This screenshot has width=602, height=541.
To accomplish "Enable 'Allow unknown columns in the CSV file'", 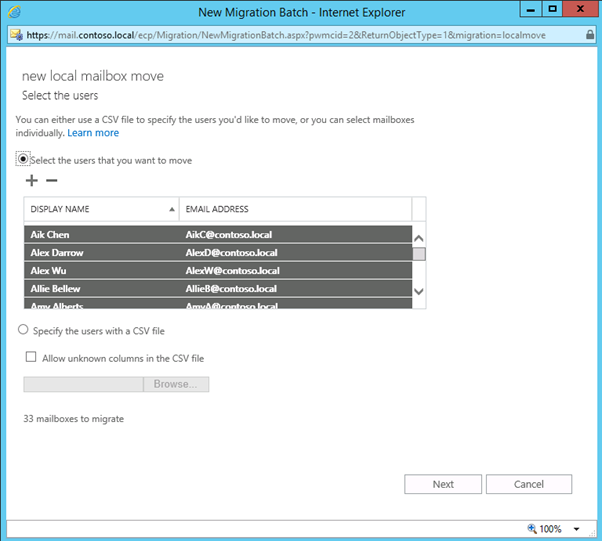I will [31, 357].
